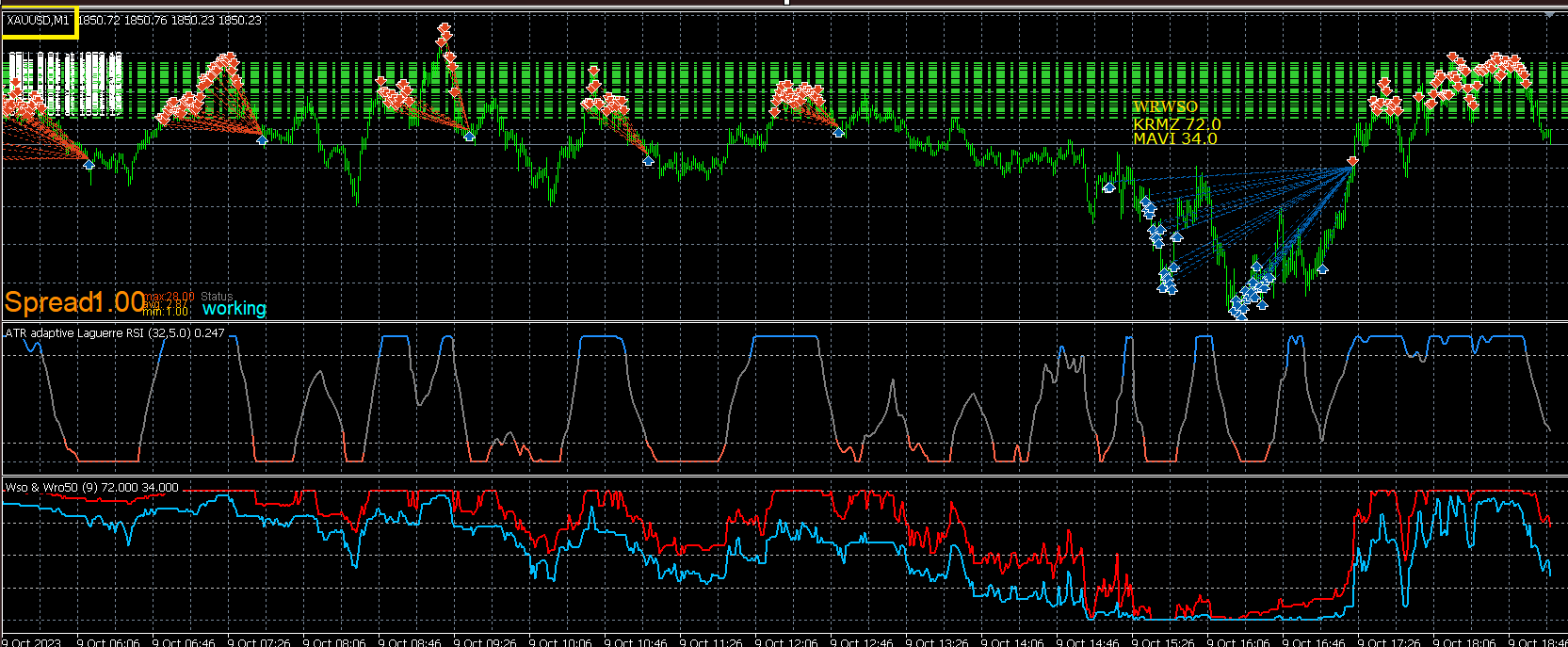This screenshot has height=647, width=1568.
Task: Select the red sell arrow where blue lines converge
Action: click(x=1352, y=162)
